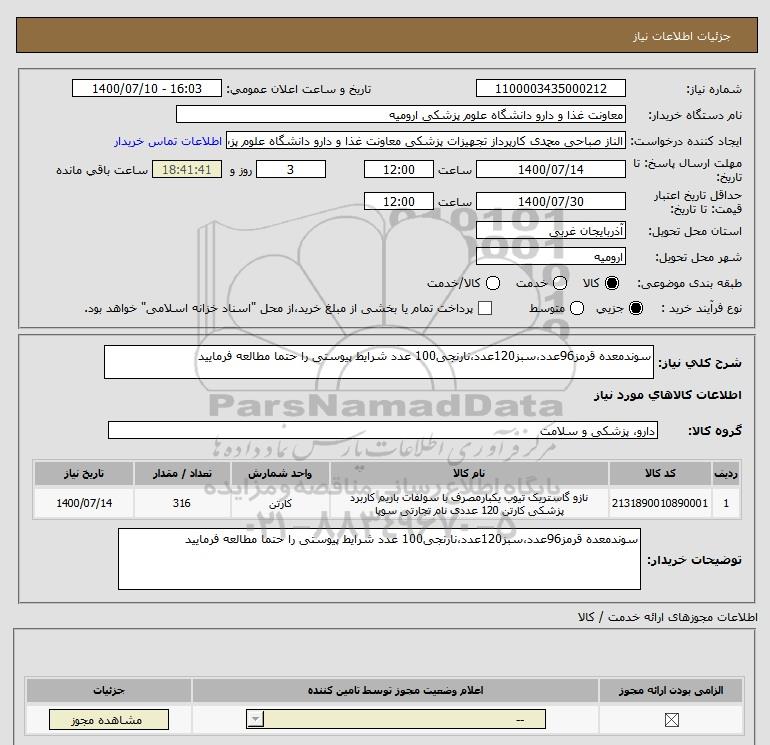The image size is (770, 745).
Task: Click the remaining days field showing 3
Action: pyautogui.click(x=291, y=169)
